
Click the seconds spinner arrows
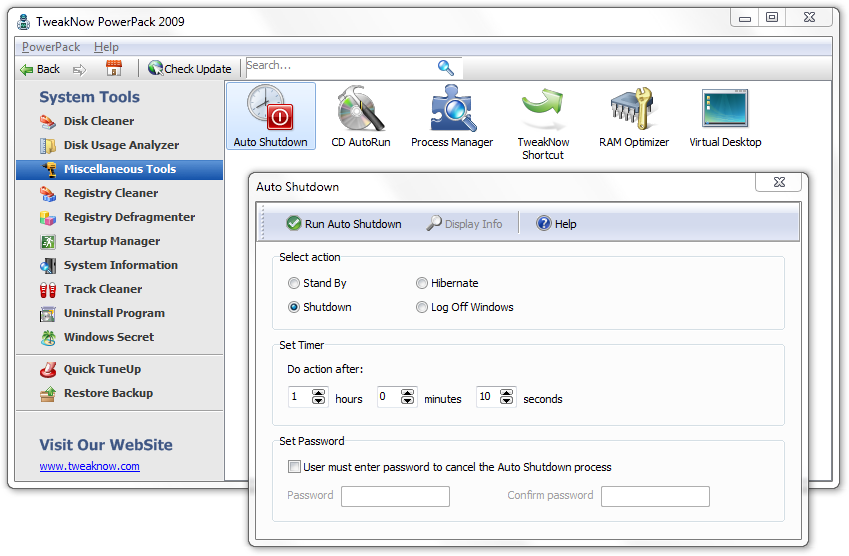(506, 397)
